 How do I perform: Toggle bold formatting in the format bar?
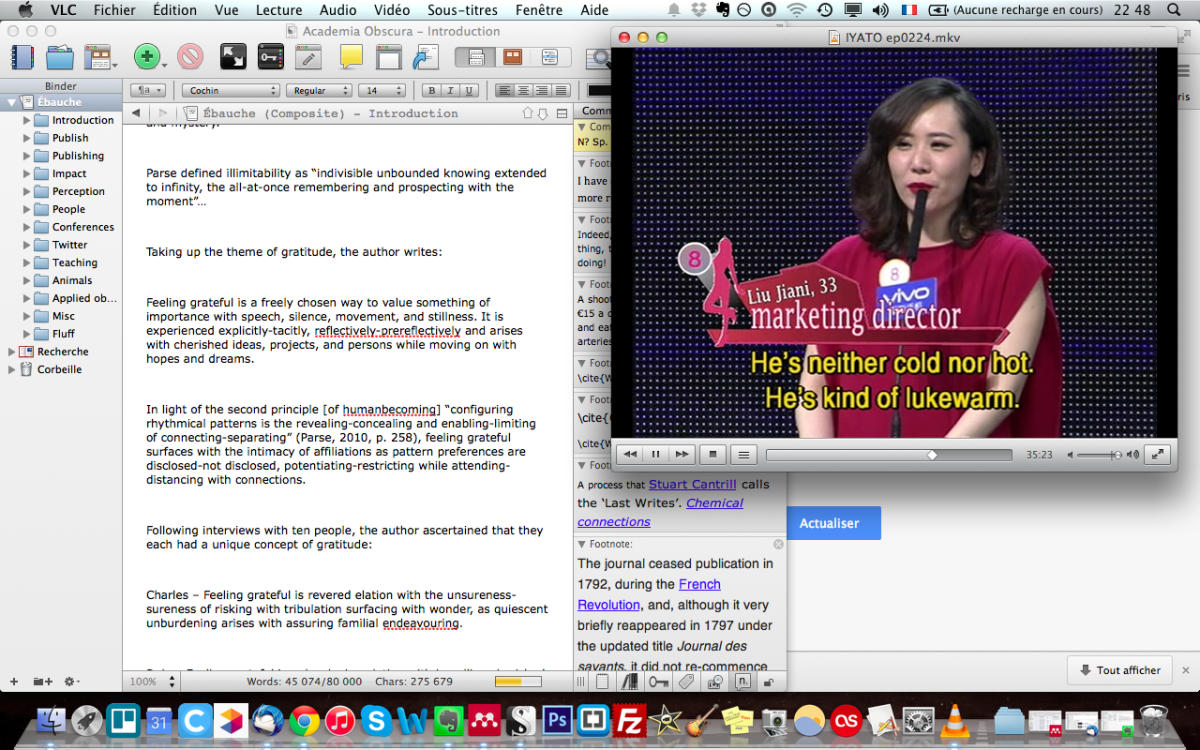431,90
